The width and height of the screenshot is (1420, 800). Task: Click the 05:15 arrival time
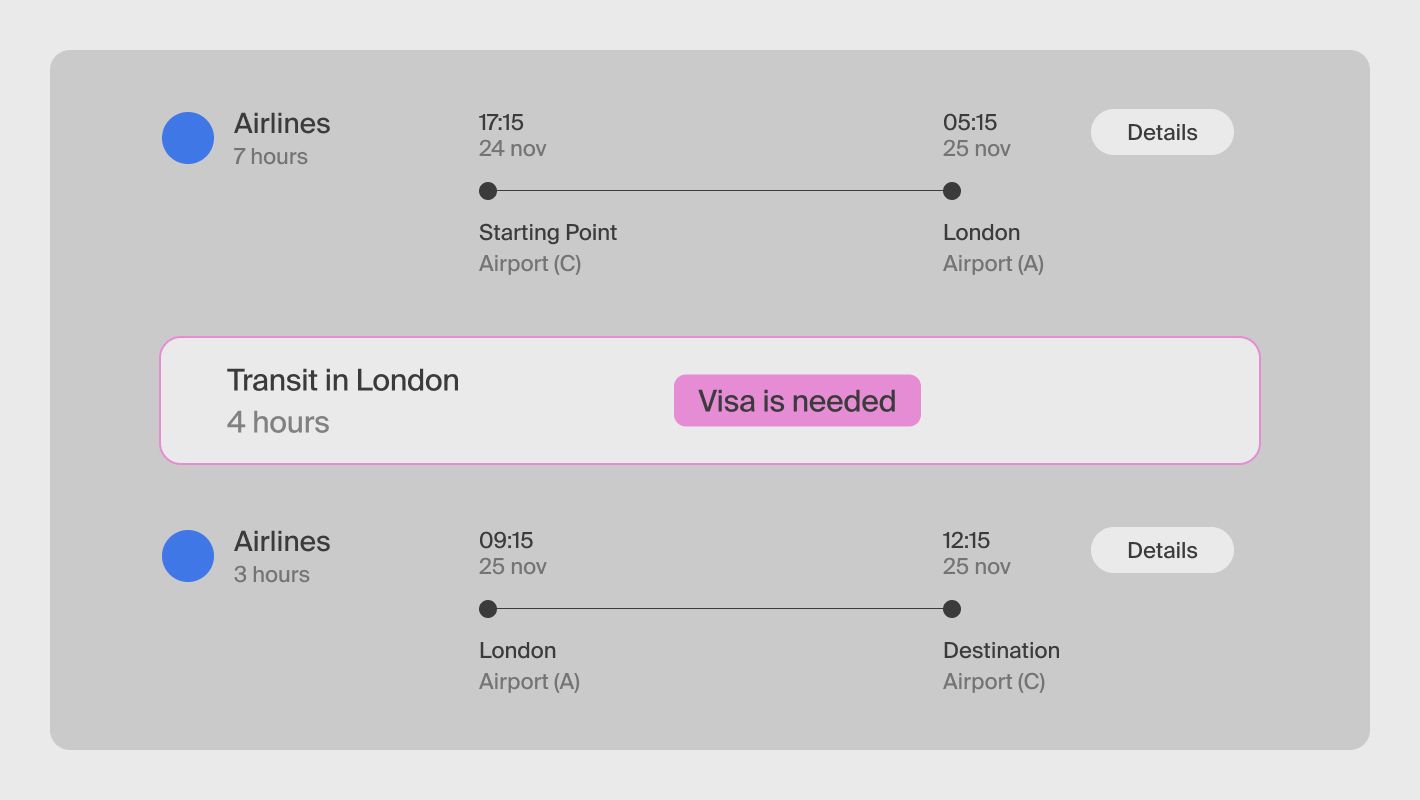pos(970,123)
